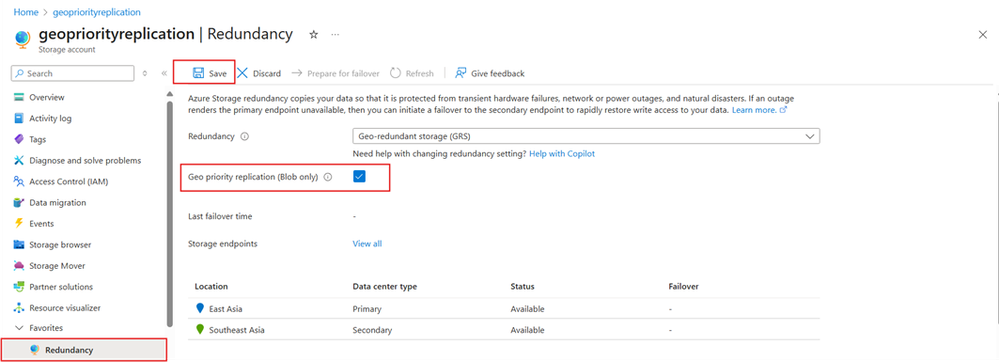Click the Storage Mover sidebar label
The image size is (999, 362).
point(57,266)
